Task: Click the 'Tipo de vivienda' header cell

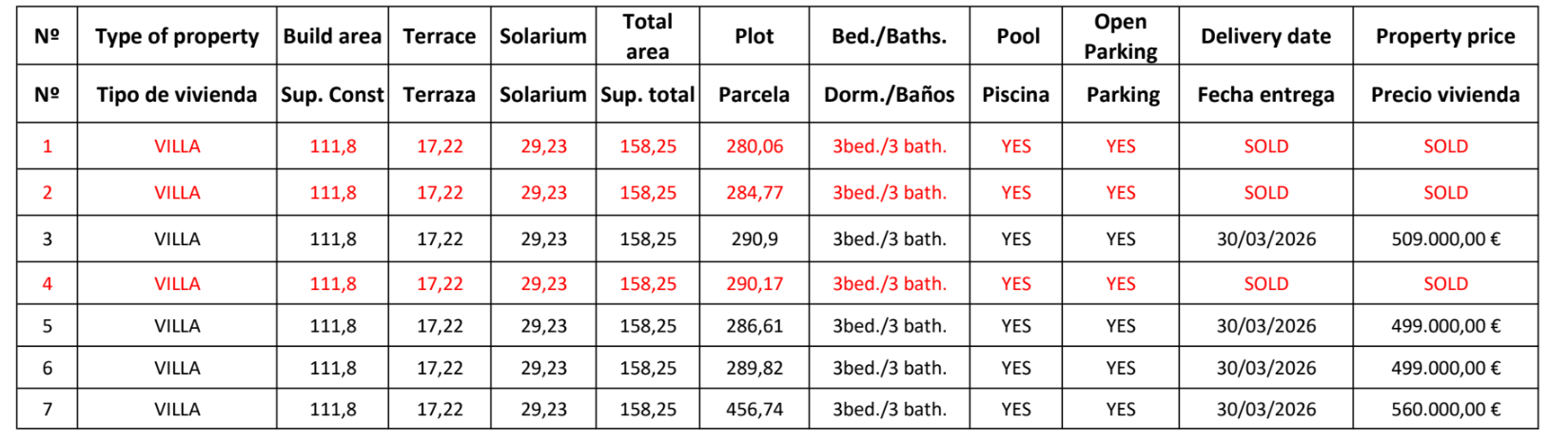Action: pyautogui.click(x=177, y=94)
